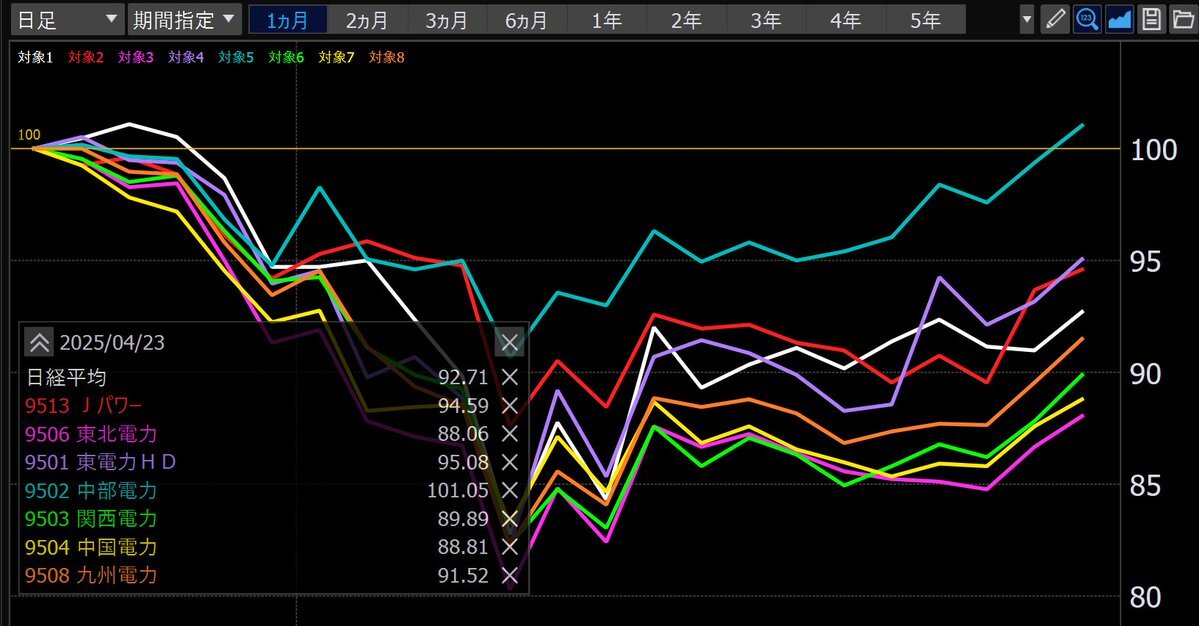Save the chart with floppy disk icon
Screen dimensions: 1199x626
tap(1151, 19)
